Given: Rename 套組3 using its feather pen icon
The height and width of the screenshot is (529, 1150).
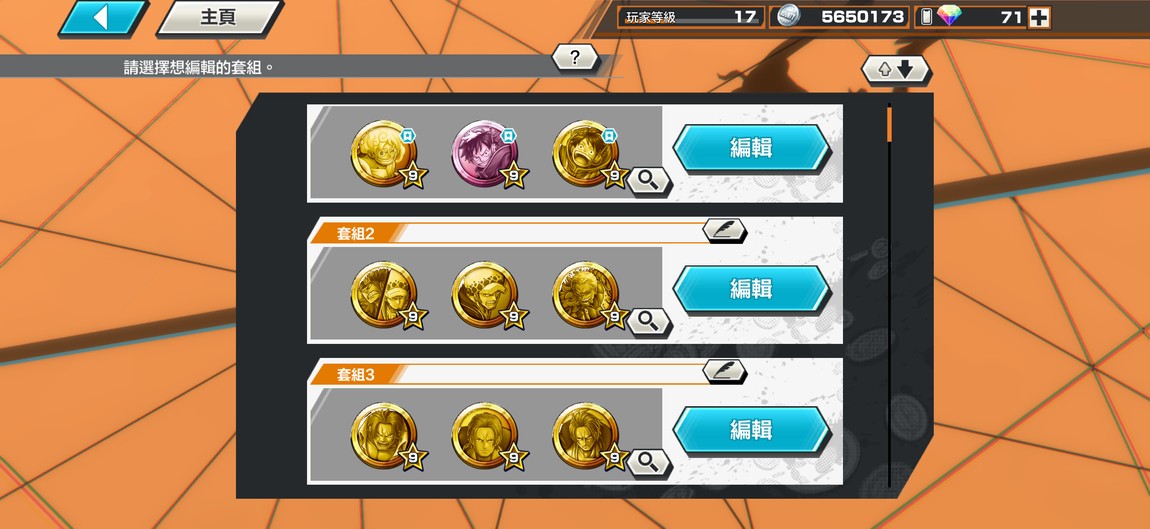Looking at the screenshot, I should (725, 371).
